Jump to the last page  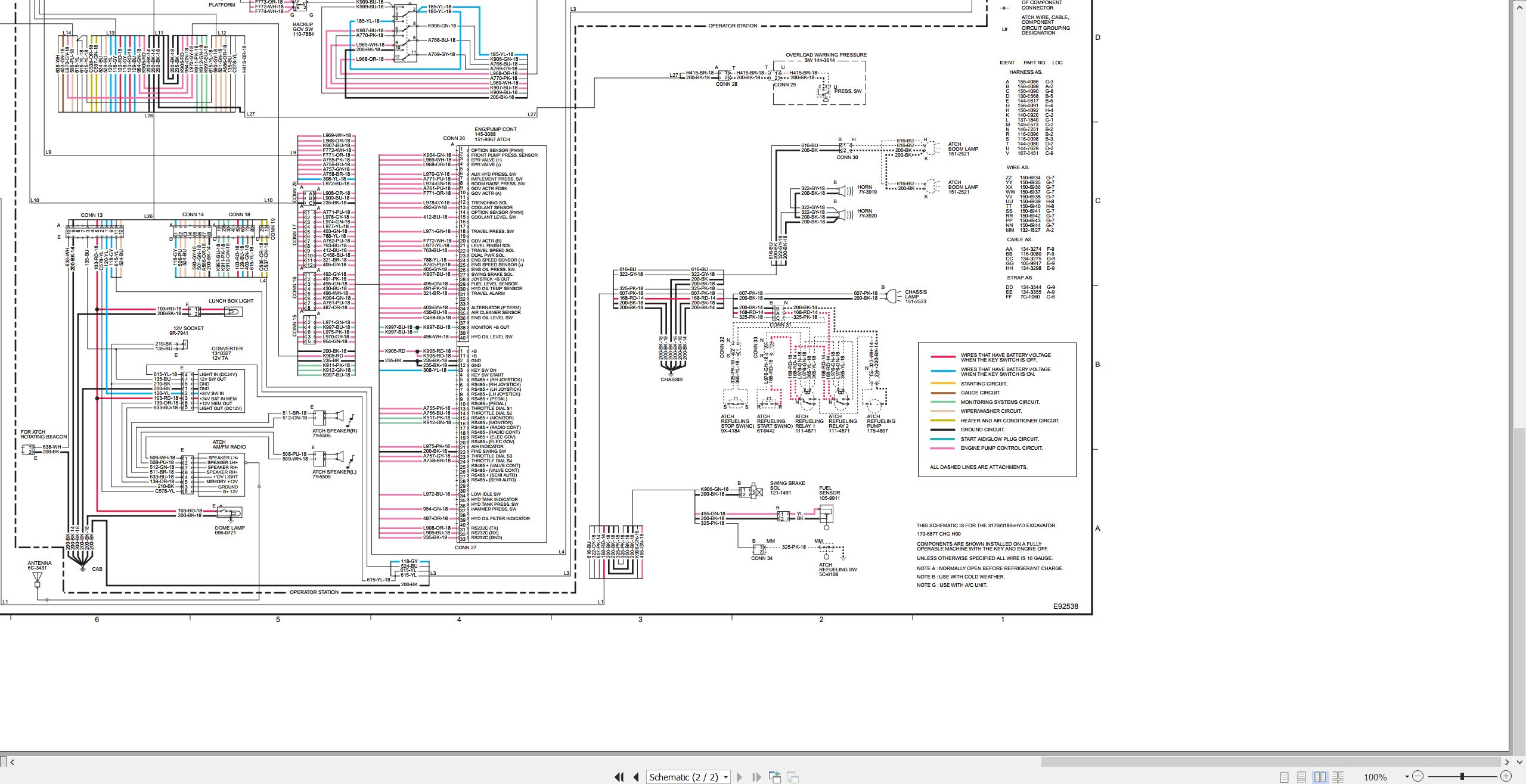click(756, 777)
